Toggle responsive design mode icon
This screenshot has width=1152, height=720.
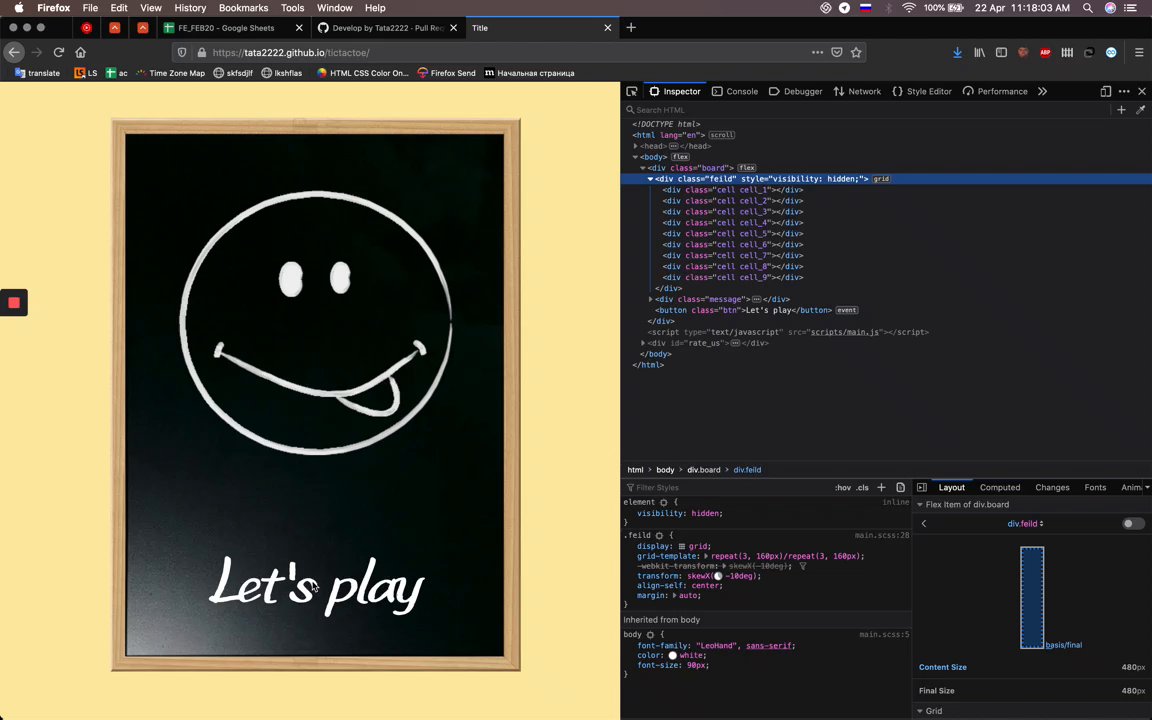(x=1105, y=91)
